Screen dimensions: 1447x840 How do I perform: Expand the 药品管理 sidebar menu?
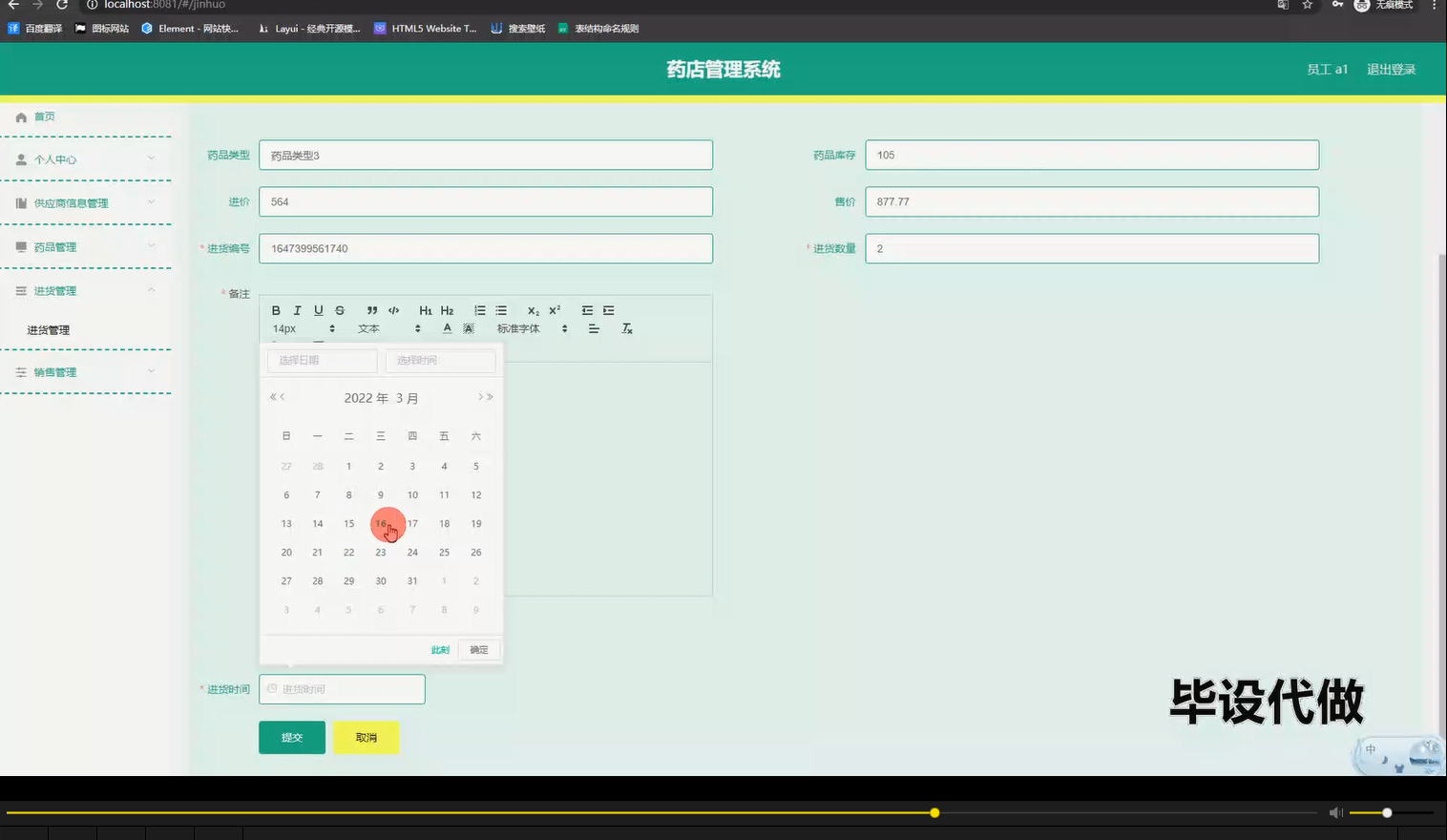pos(86,246)
